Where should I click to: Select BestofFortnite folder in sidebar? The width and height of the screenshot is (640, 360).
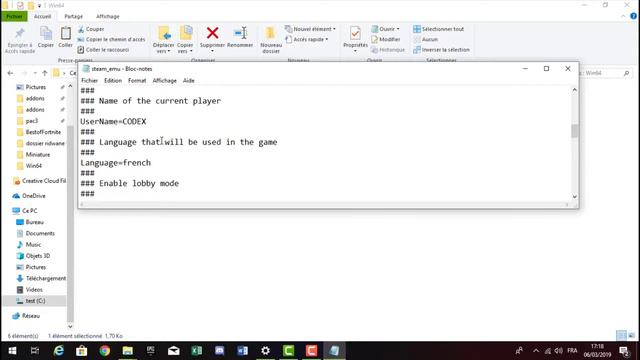click(38, 132)
